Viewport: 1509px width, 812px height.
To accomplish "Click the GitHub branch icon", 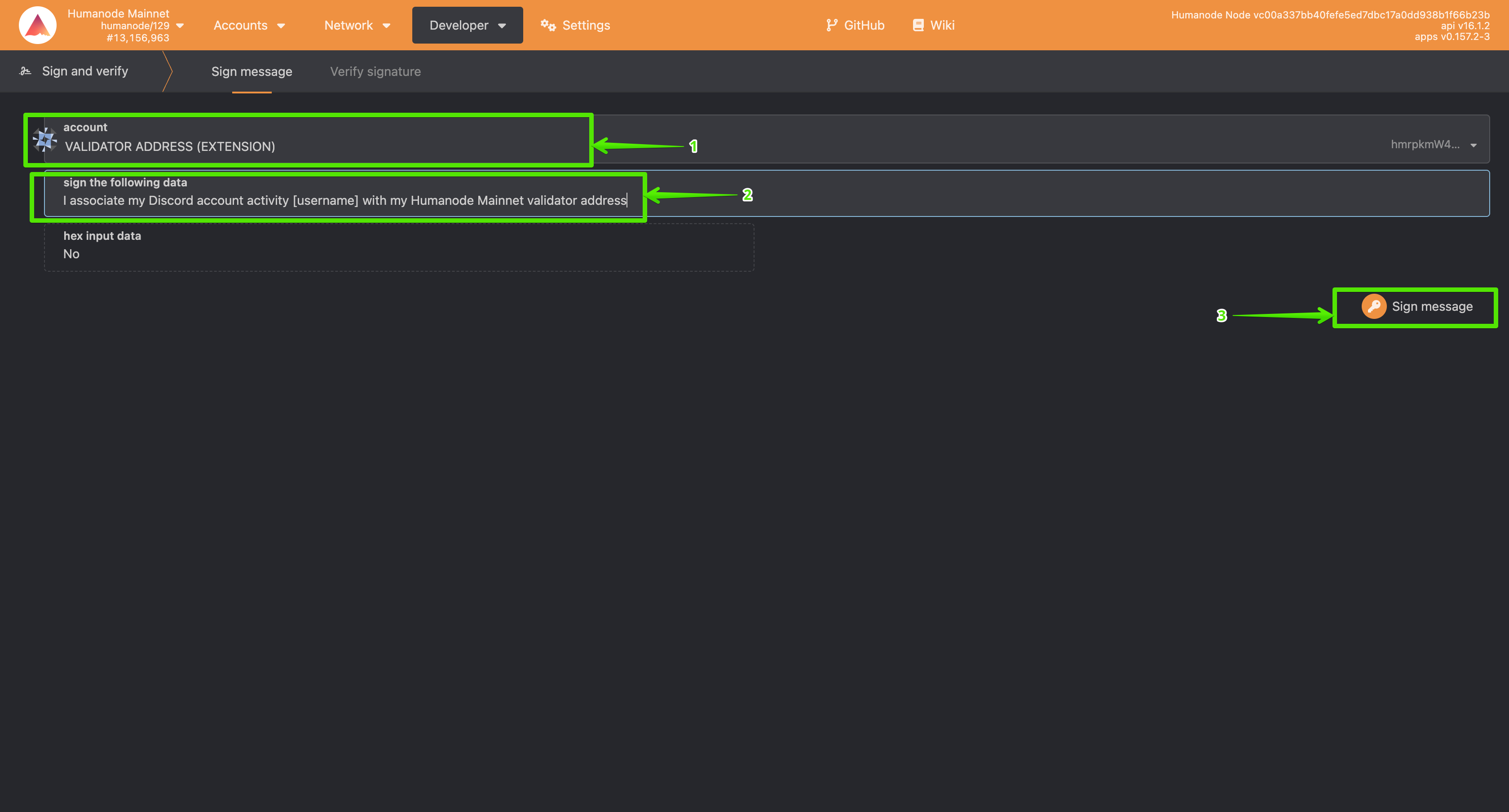I will click(x=831, y=25).
